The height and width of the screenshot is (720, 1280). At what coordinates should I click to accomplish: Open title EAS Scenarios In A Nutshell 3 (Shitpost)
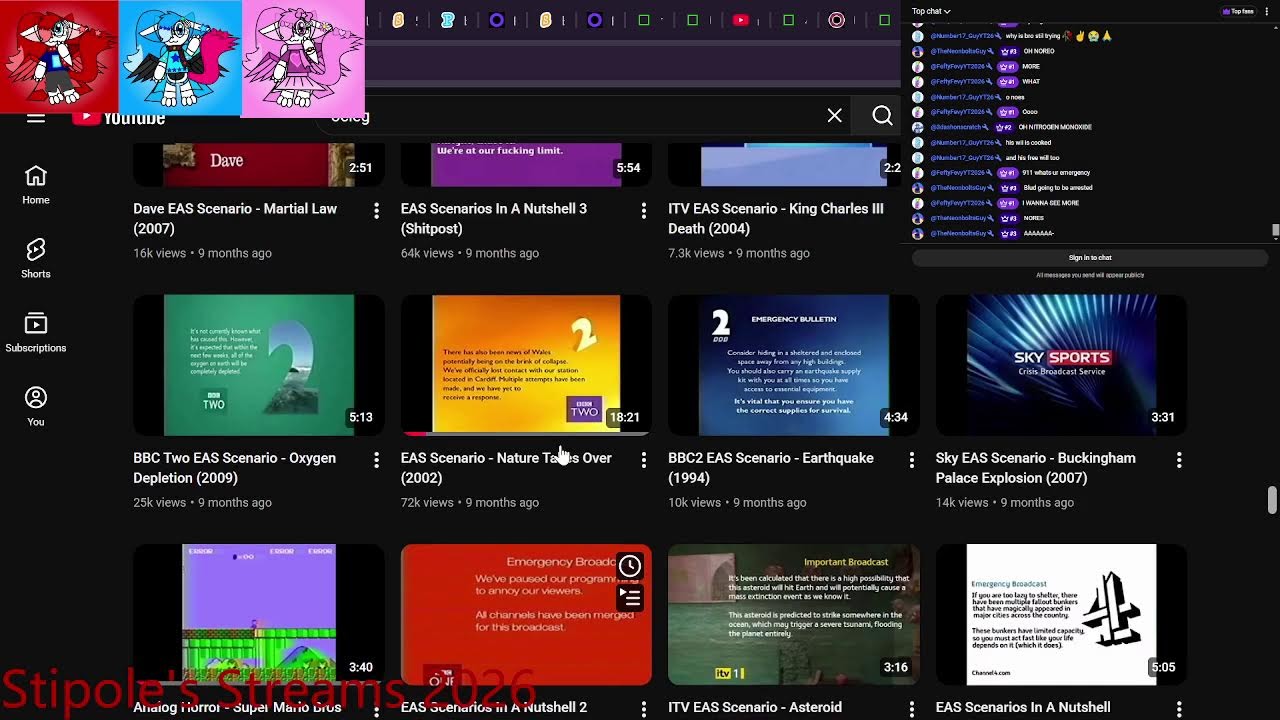[494, 218]
